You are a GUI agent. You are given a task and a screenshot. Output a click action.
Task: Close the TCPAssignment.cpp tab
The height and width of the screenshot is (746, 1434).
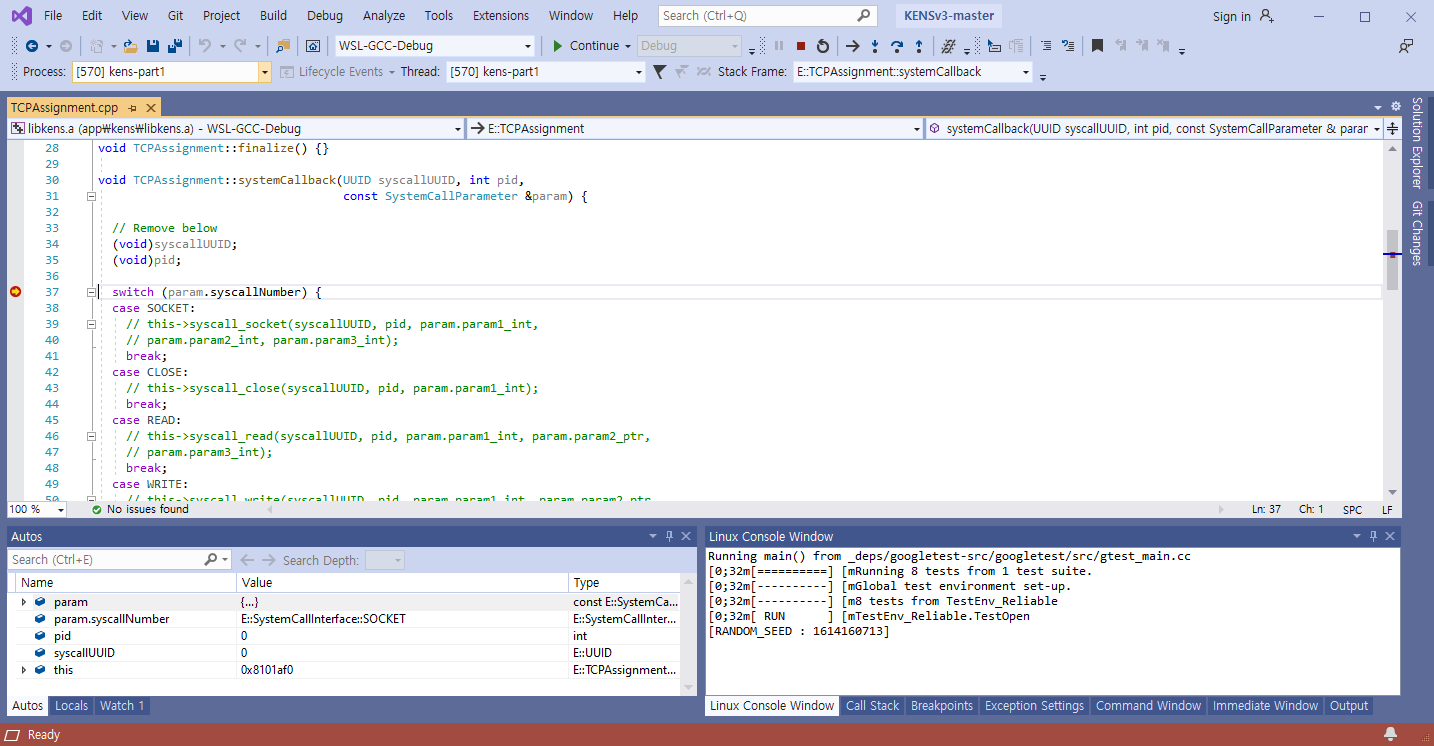coord(151,108)
